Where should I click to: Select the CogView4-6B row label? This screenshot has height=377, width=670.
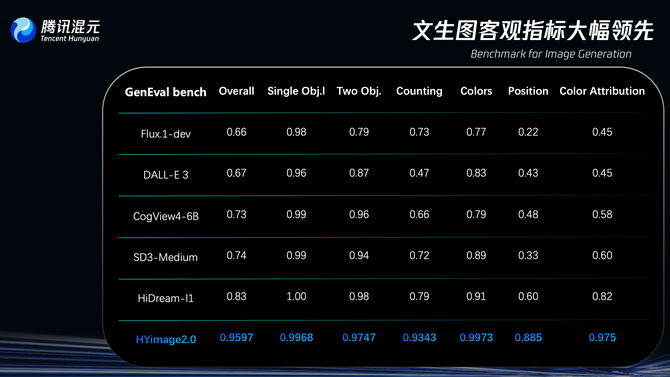pos(165,216)
